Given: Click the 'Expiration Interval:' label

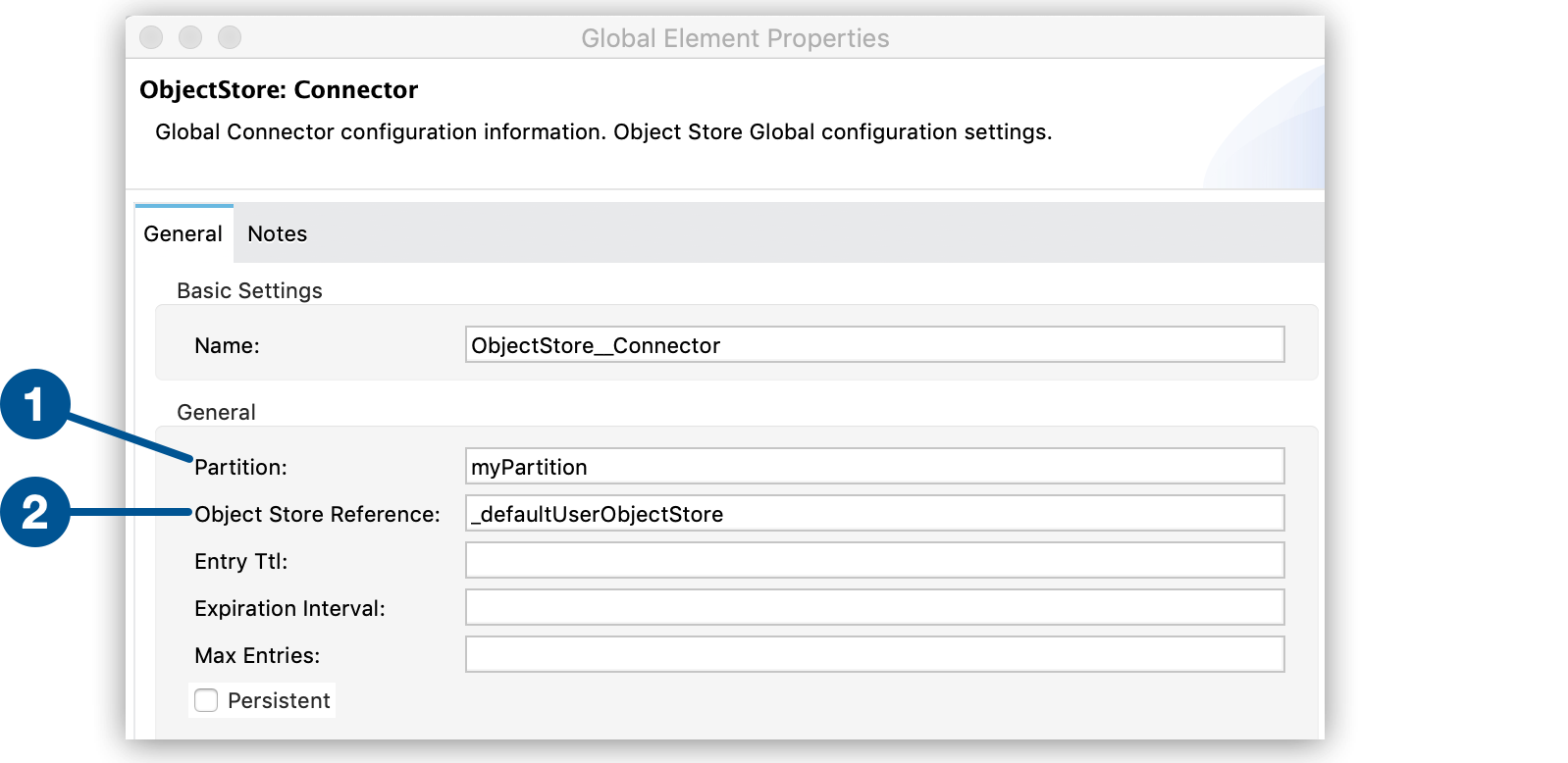Looking at the screenshot, I should point(289,608).
